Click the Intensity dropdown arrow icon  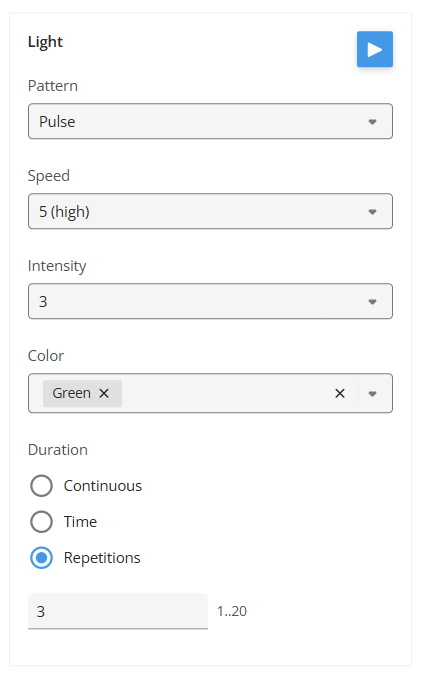point(372,302)
